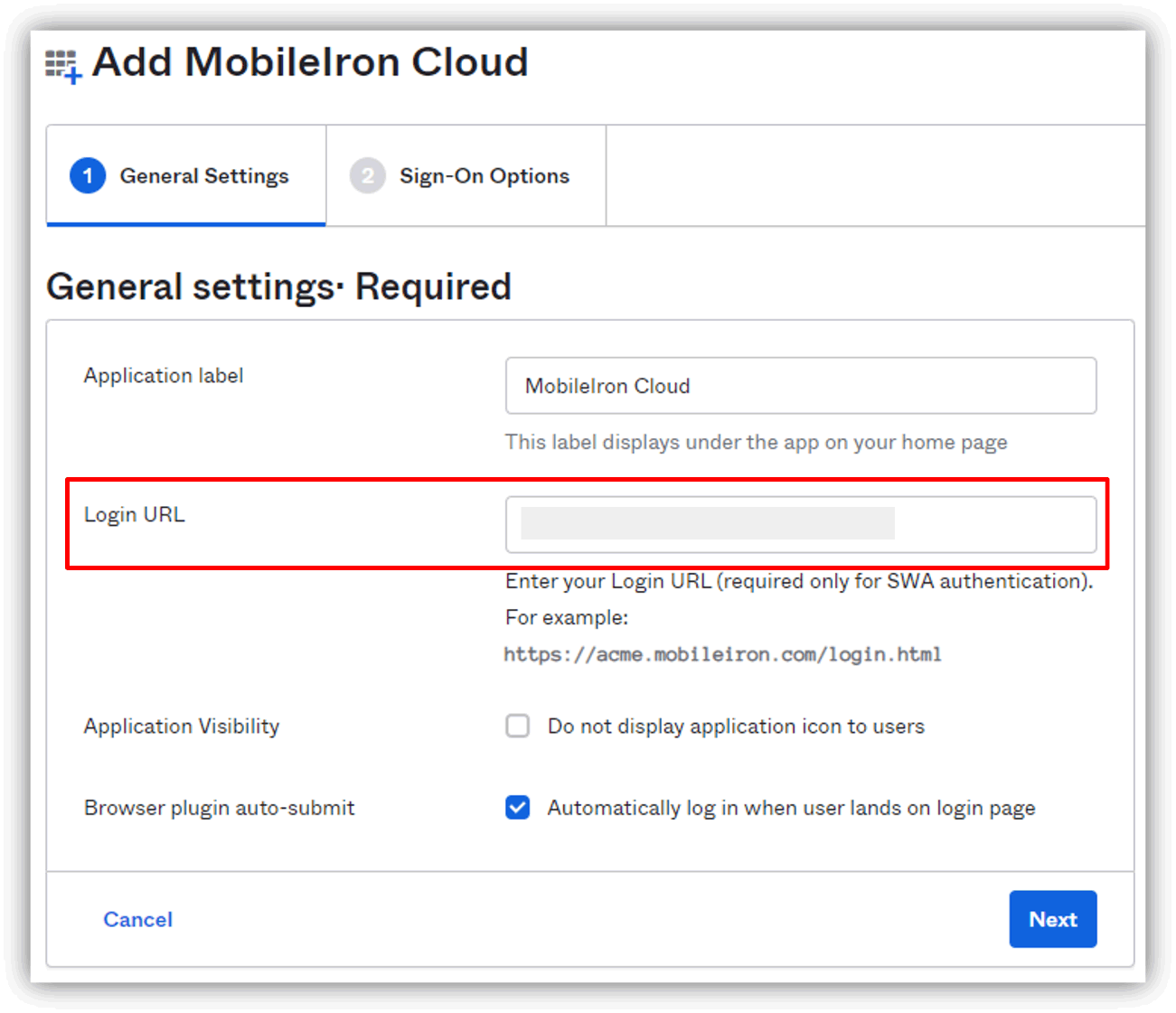Click 'Enter your Login URL' help text
The height and width of the screenshot is (1013, 1176).
799,581
